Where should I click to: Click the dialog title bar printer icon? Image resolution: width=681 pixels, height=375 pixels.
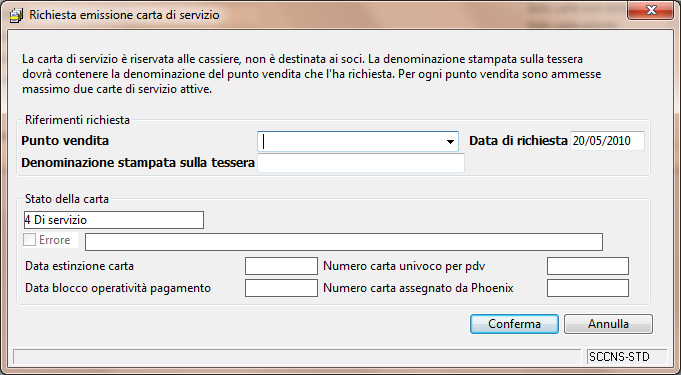click(16, 15)
